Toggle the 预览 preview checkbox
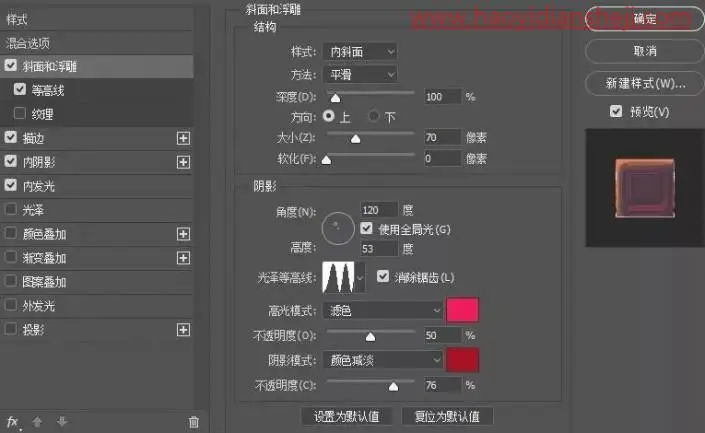The height and width of the screenshot is (433, 705). [616, 111]
